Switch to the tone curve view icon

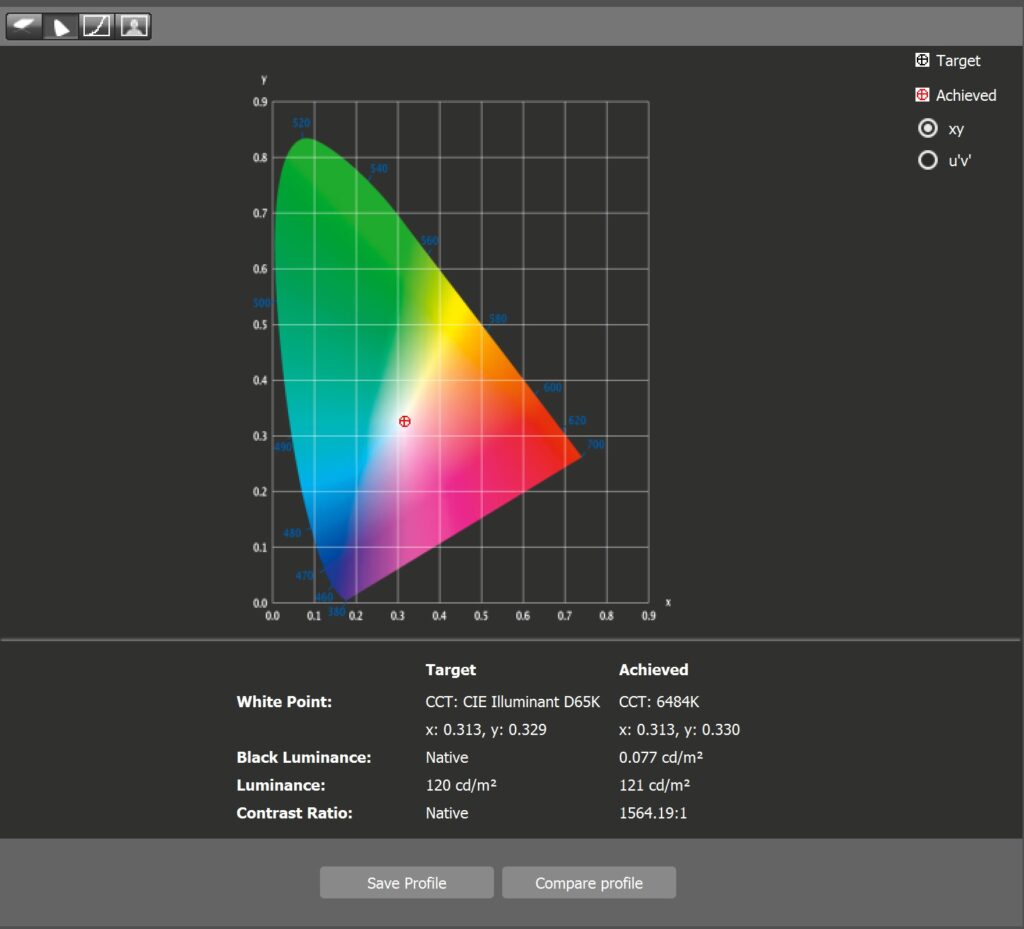point(97,26)
